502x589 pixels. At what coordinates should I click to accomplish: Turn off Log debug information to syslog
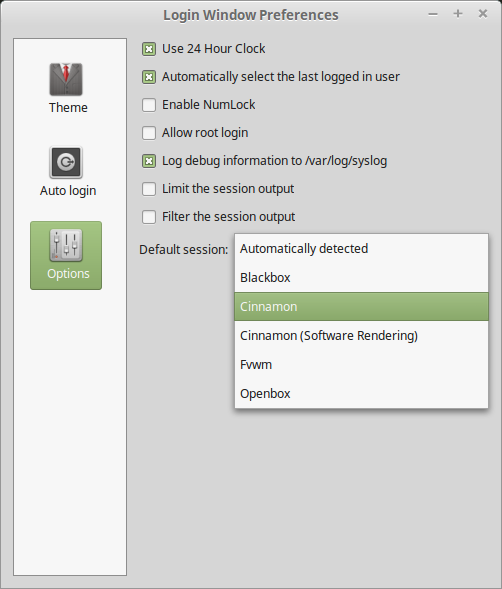coord(149,161)
